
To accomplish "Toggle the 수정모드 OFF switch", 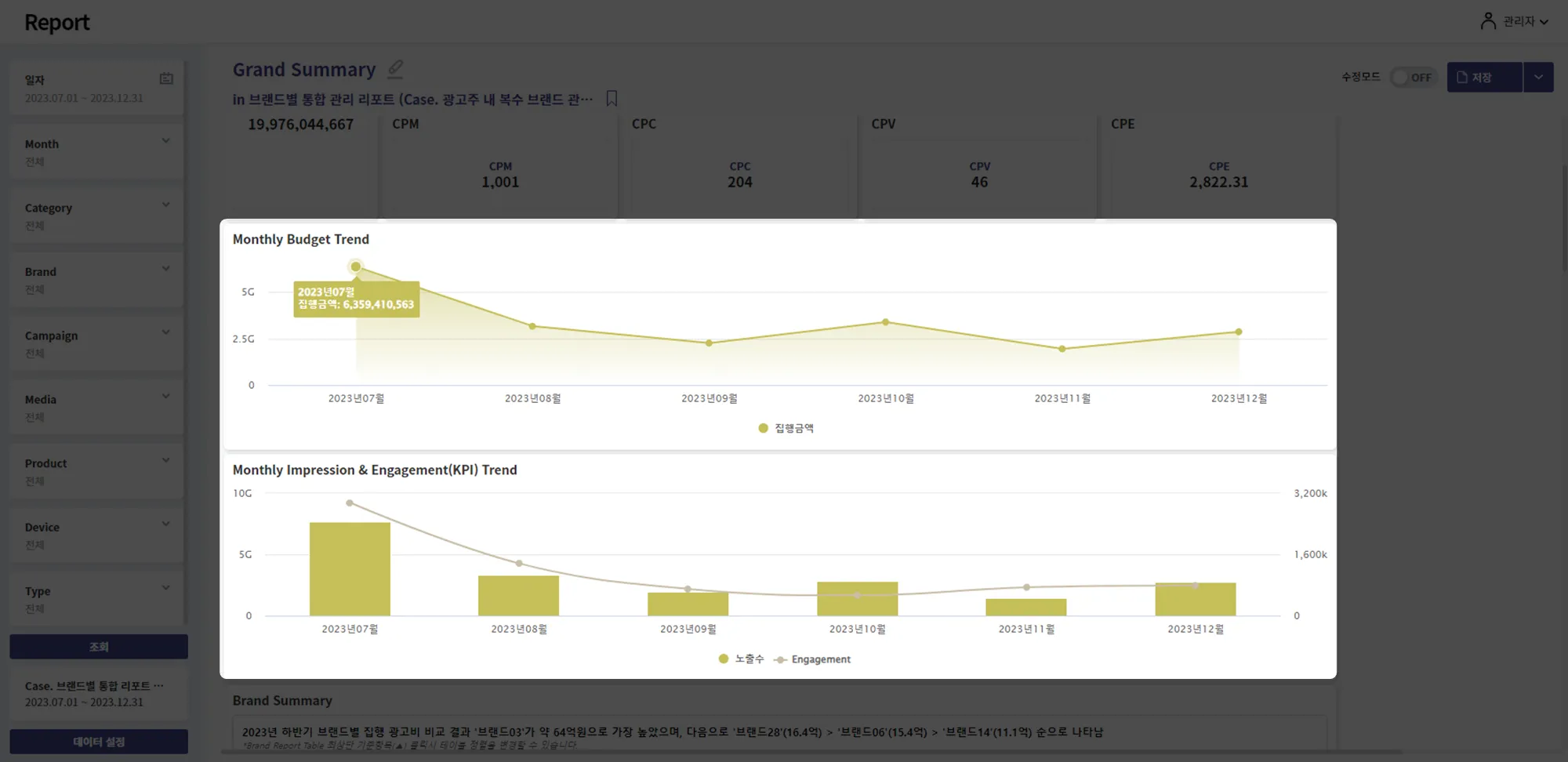I will tap(1413, 77).
